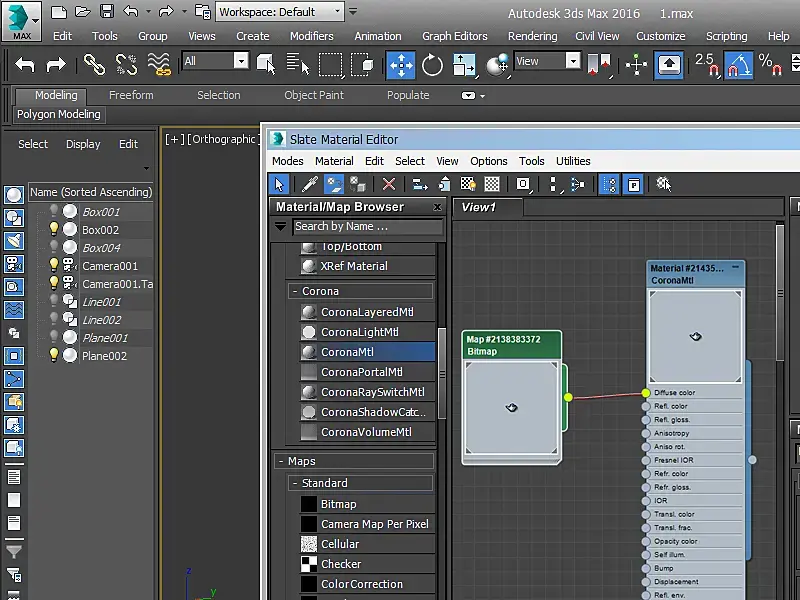
Task: Open the Workspace: Default dropdown
Action: 280,12
